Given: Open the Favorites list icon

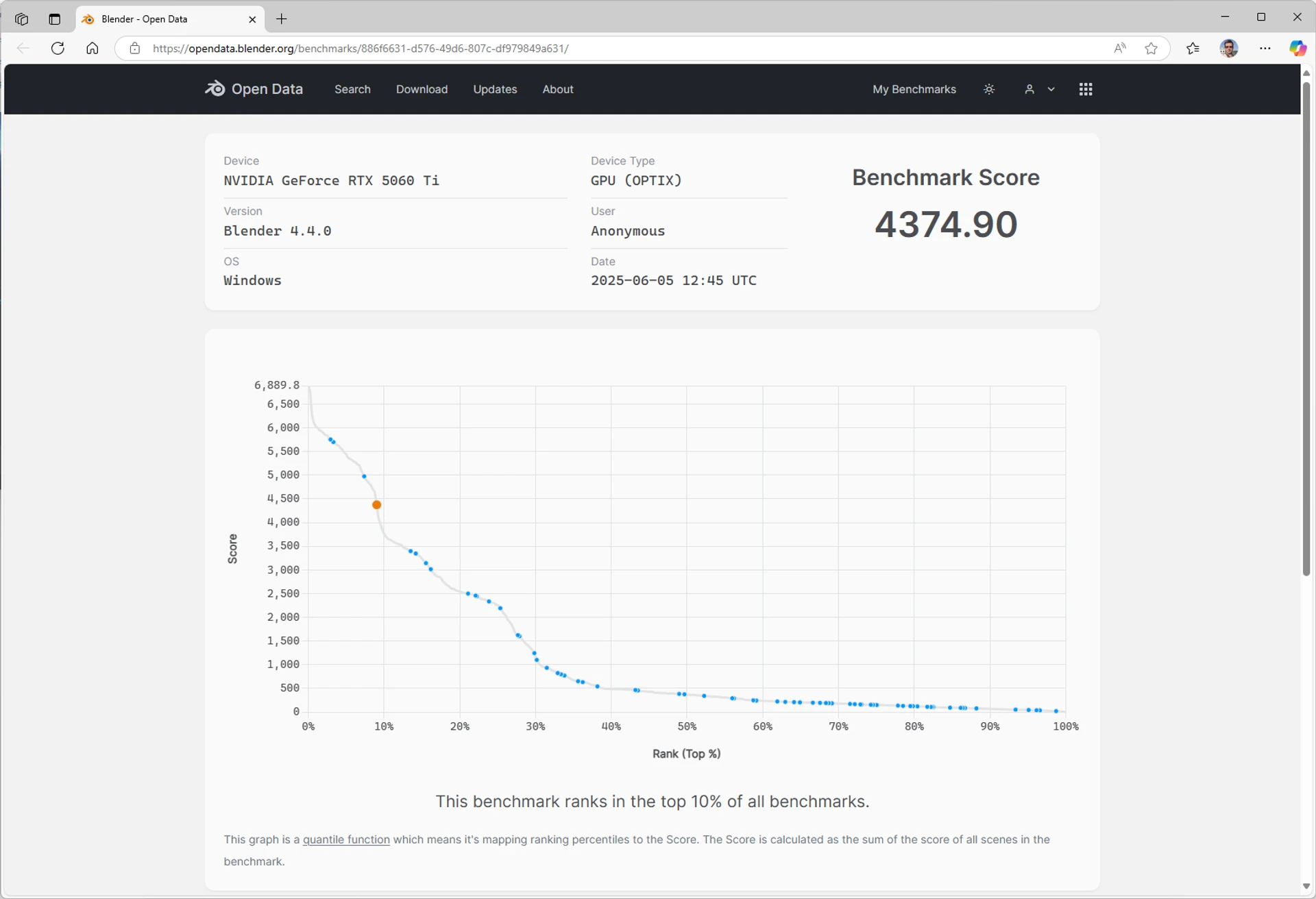Looking at the screenshot, I should tap(1193, 48).
